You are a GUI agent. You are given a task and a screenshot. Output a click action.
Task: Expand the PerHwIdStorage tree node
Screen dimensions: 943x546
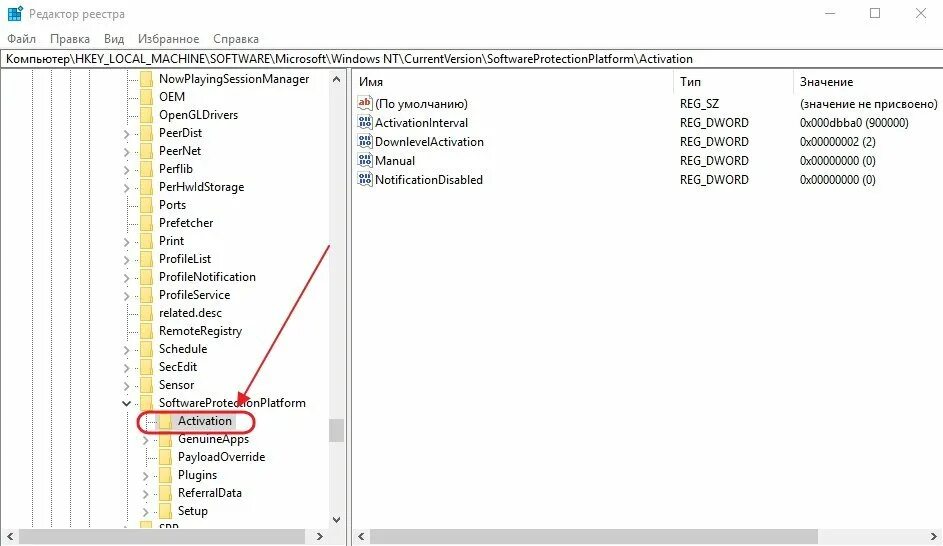[x=126, y=188]
